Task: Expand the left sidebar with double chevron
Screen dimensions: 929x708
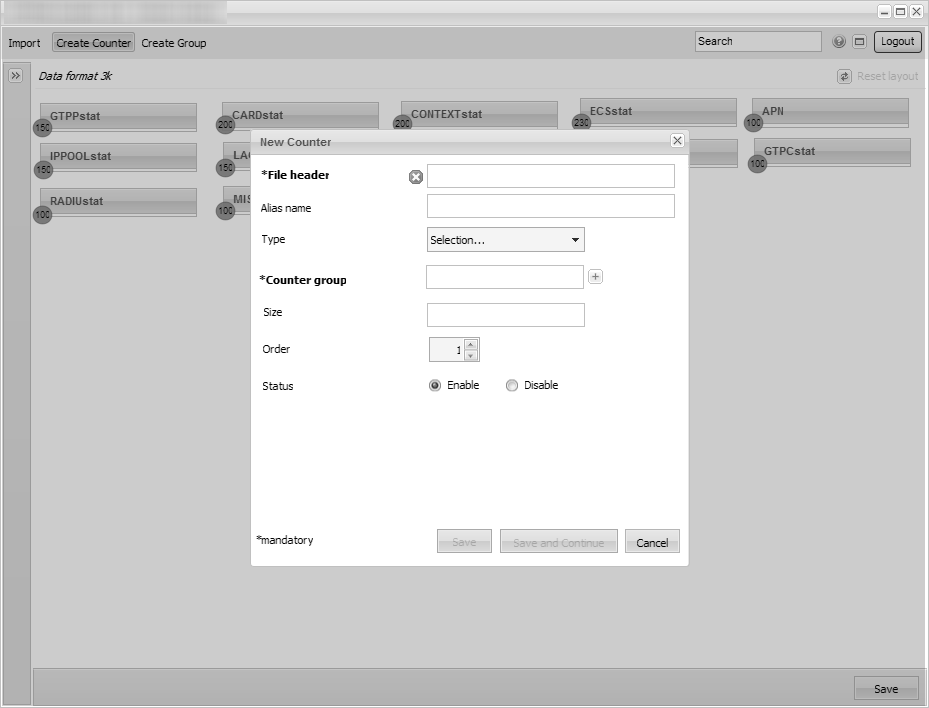Action: click(x=16, y=76)
